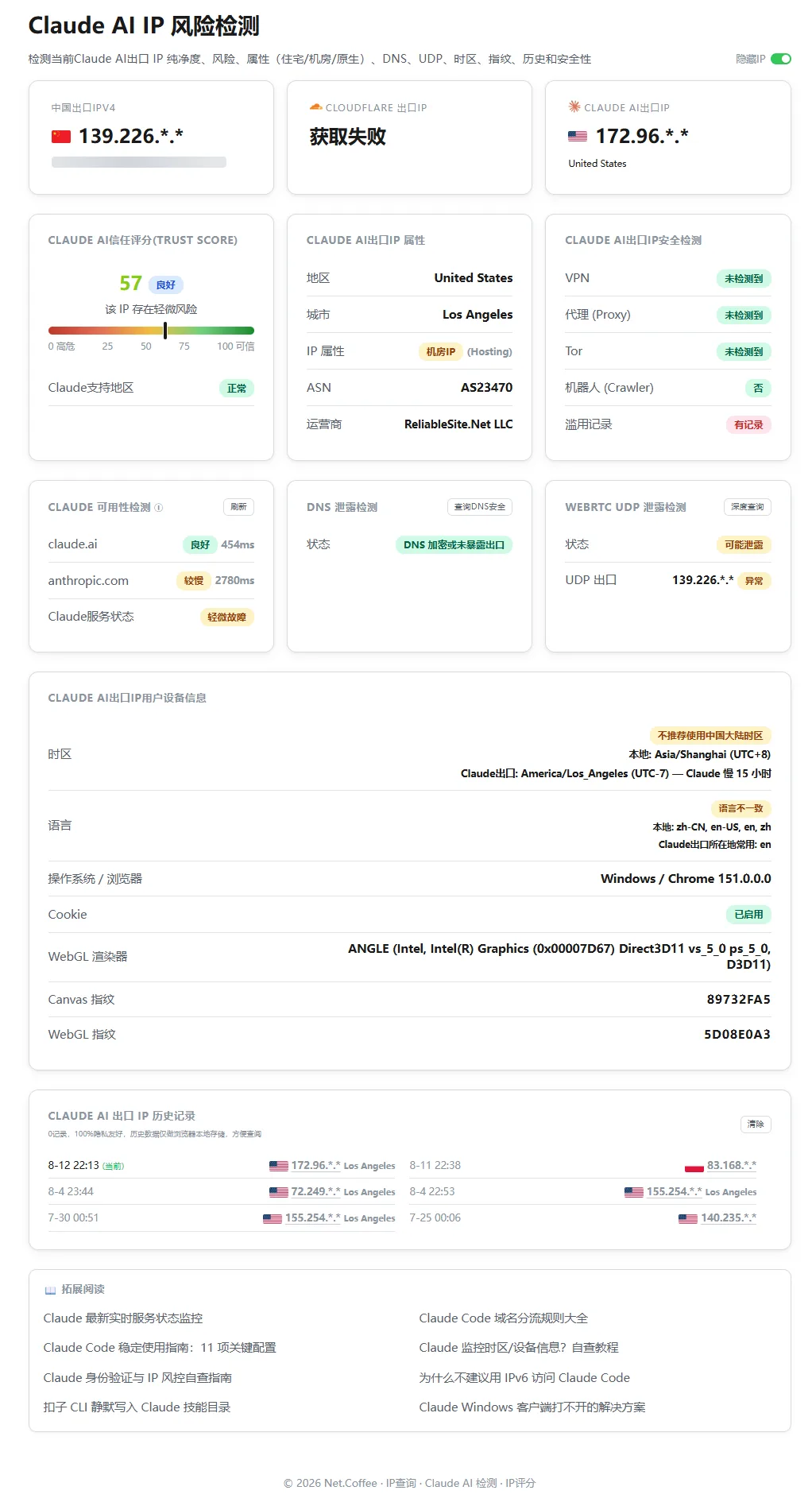
Task: Click the flag icon next to 83.168 history entry
Action: click(x=694, y=1166)
